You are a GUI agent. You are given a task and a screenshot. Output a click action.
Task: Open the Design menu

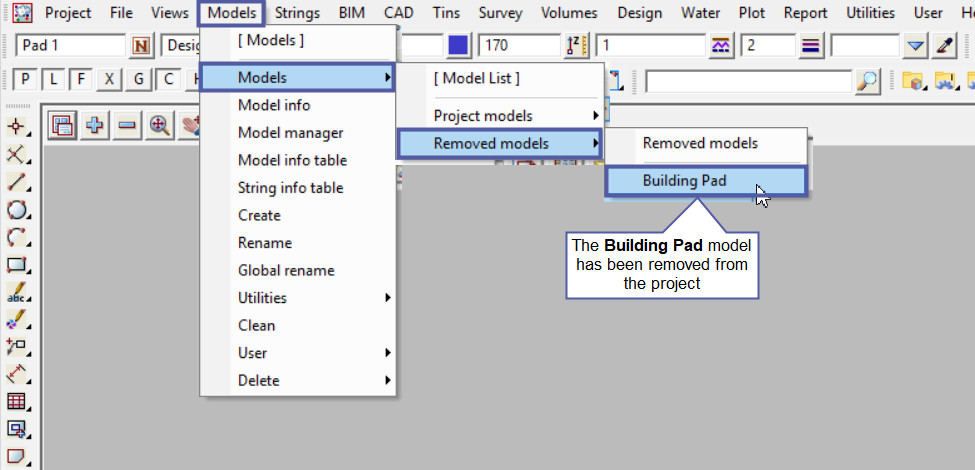639,12
